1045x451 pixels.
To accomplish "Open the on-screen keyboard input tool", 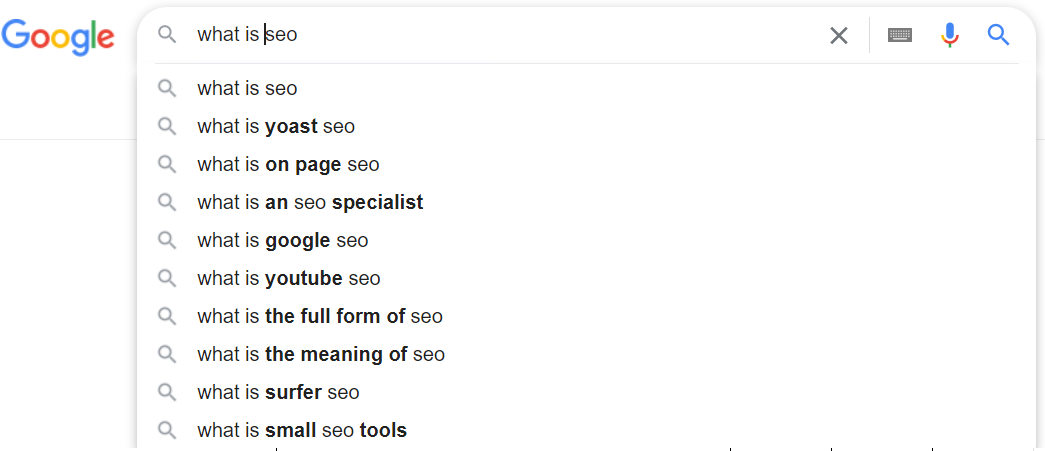I will [x=899, y=35].
